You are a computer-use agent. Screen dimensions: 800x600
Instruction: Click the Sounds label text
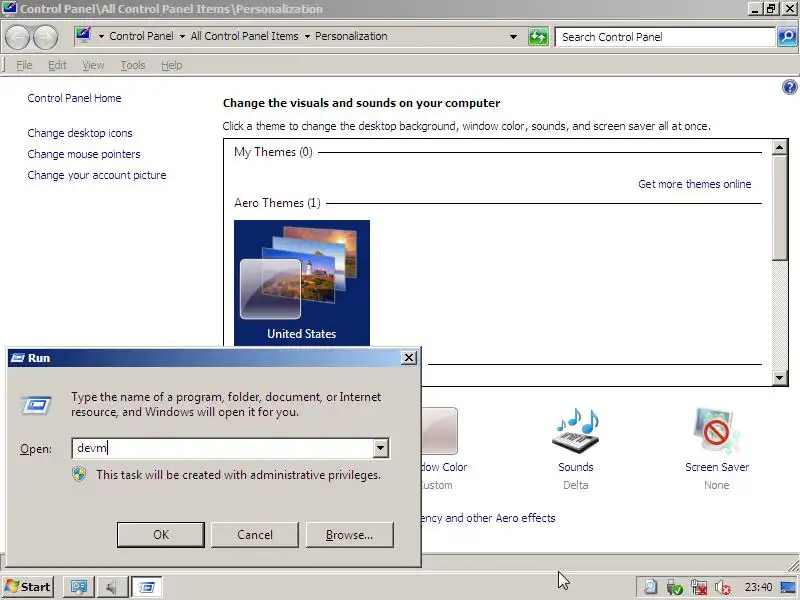pos(576,467)
